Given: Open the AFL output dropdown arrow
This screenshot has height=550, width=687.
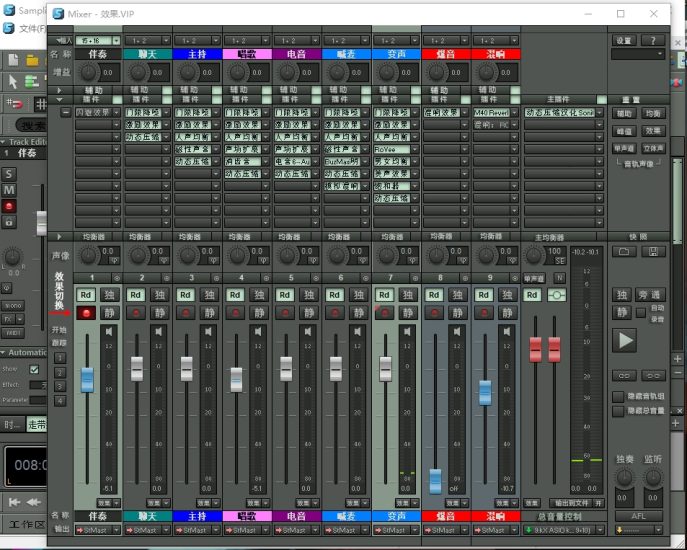Looking at the screenshot, I should click(658, 530).
